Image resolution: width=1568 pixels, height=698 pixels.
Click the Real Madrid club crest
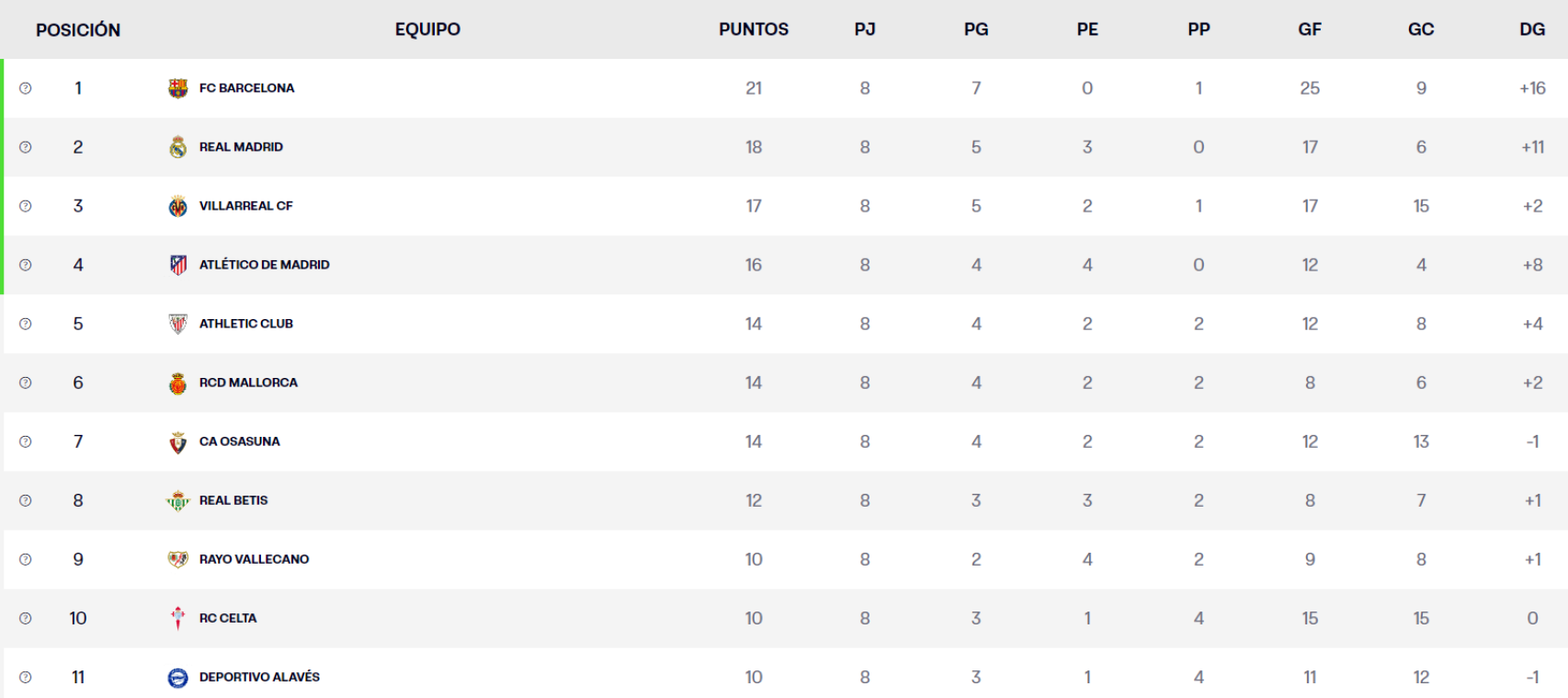pyautogui.click(x=178, y=146)
